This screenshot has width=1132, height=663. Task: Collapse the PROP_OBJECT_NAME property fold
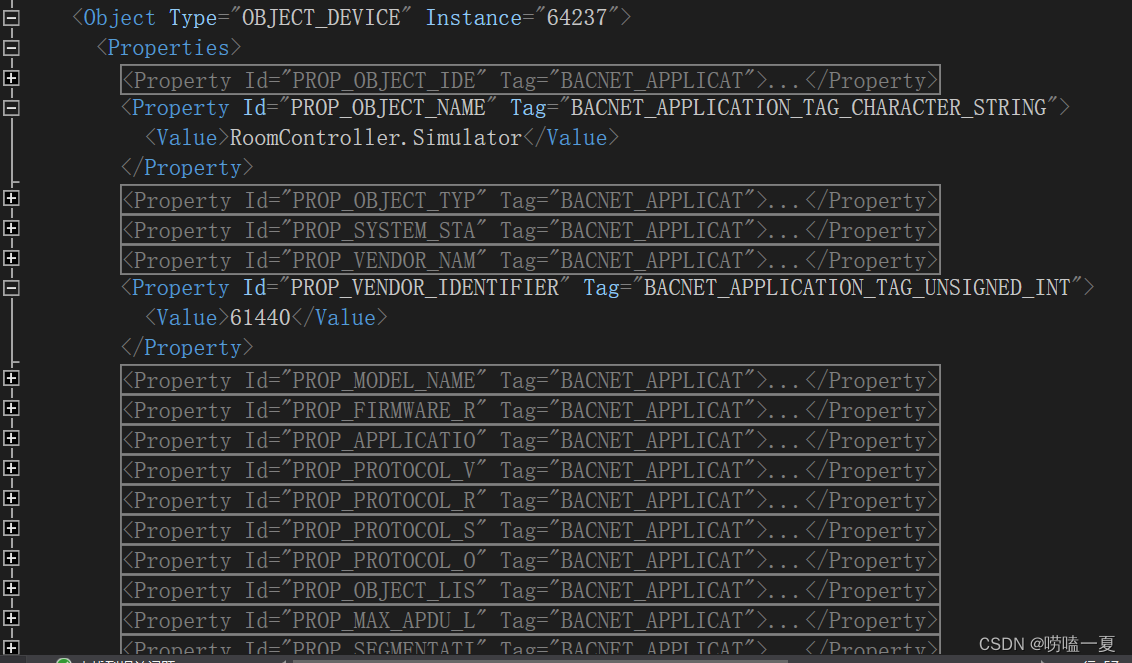pos(11,108)
